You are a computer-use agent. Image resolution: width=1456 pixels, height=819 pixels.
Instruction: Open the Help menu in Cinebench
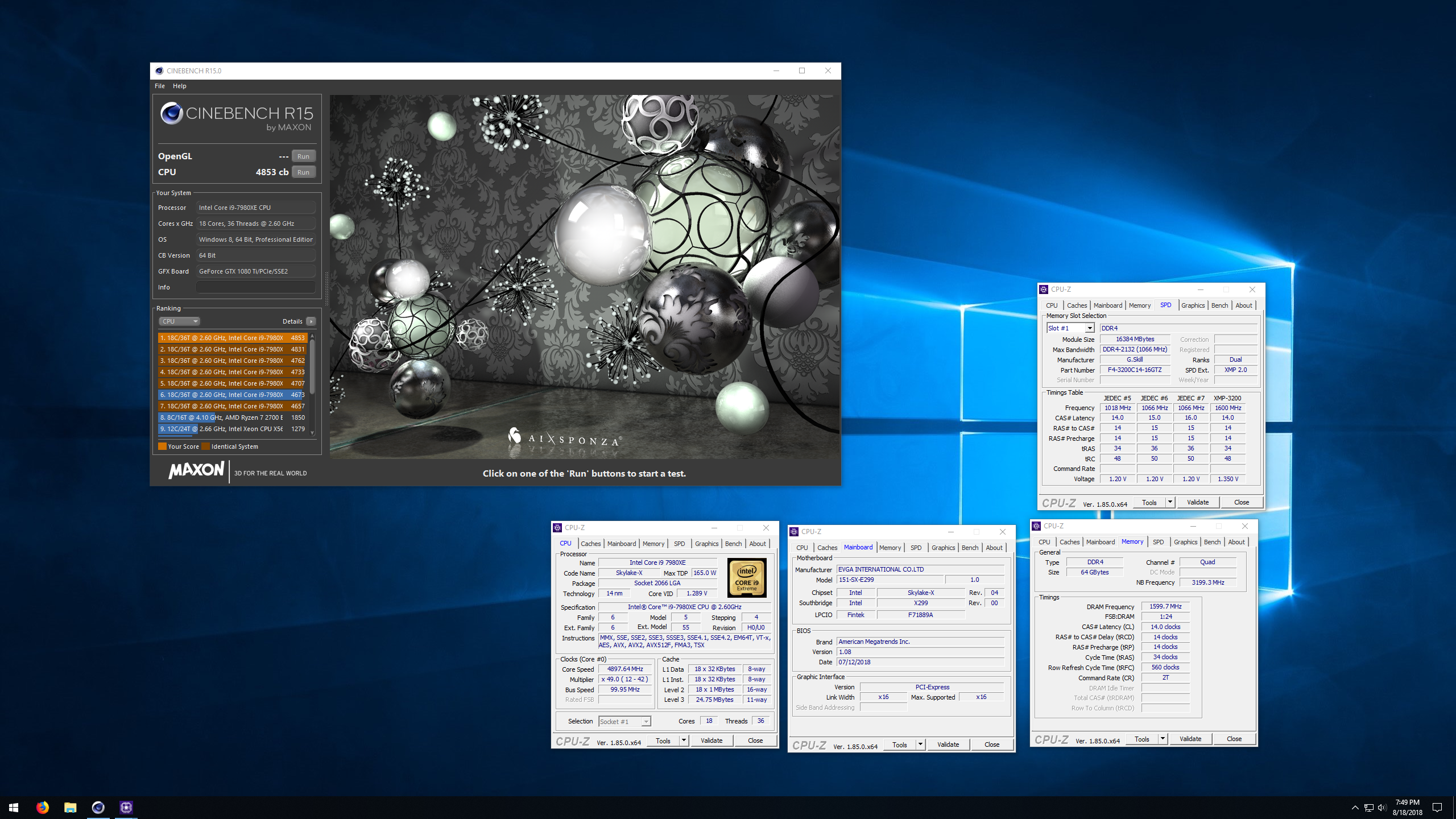[180, 86]
